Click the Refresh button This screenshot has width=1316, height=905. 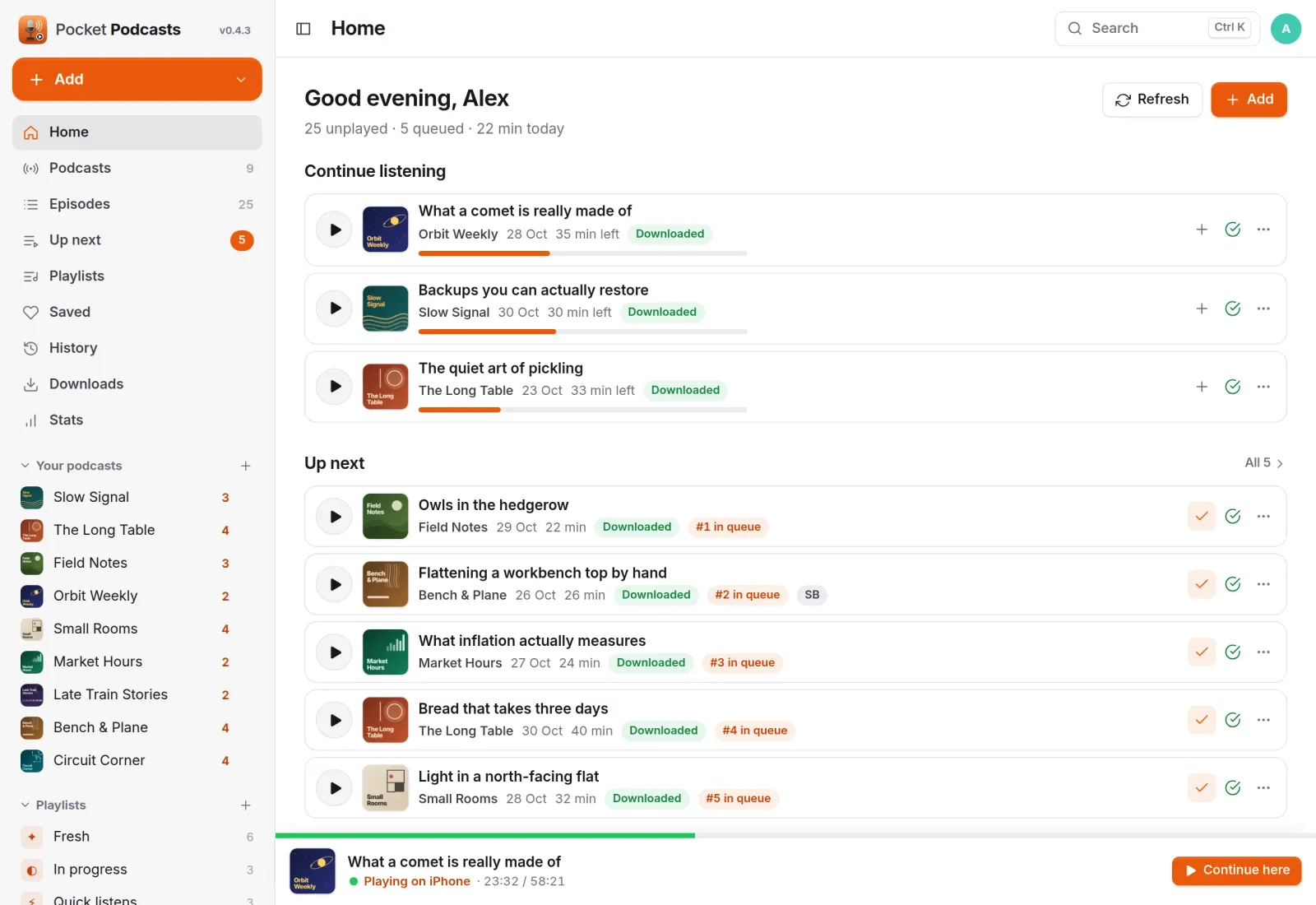(x=1151, y=100)
